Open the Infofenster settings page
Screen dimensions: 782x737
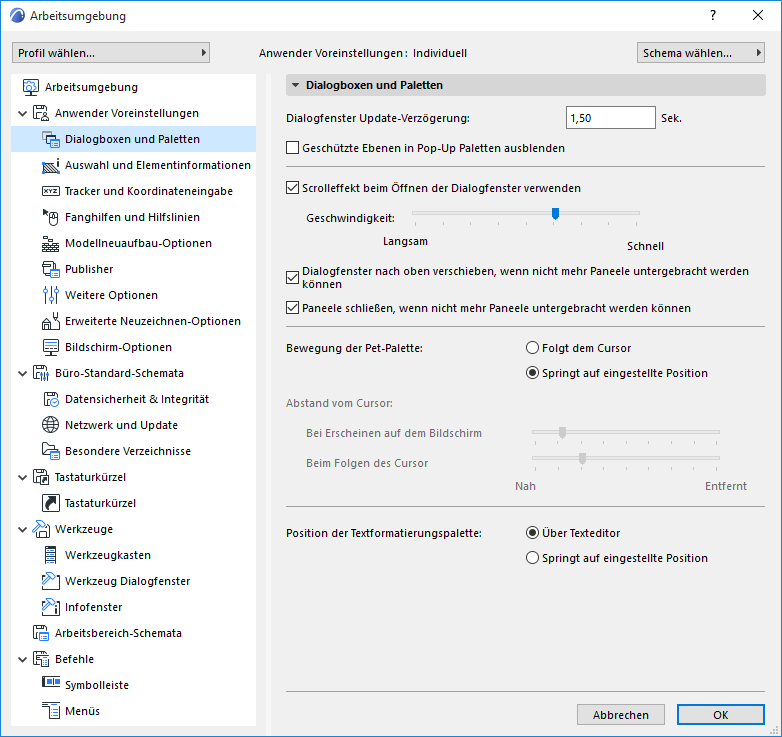(93, 607)
